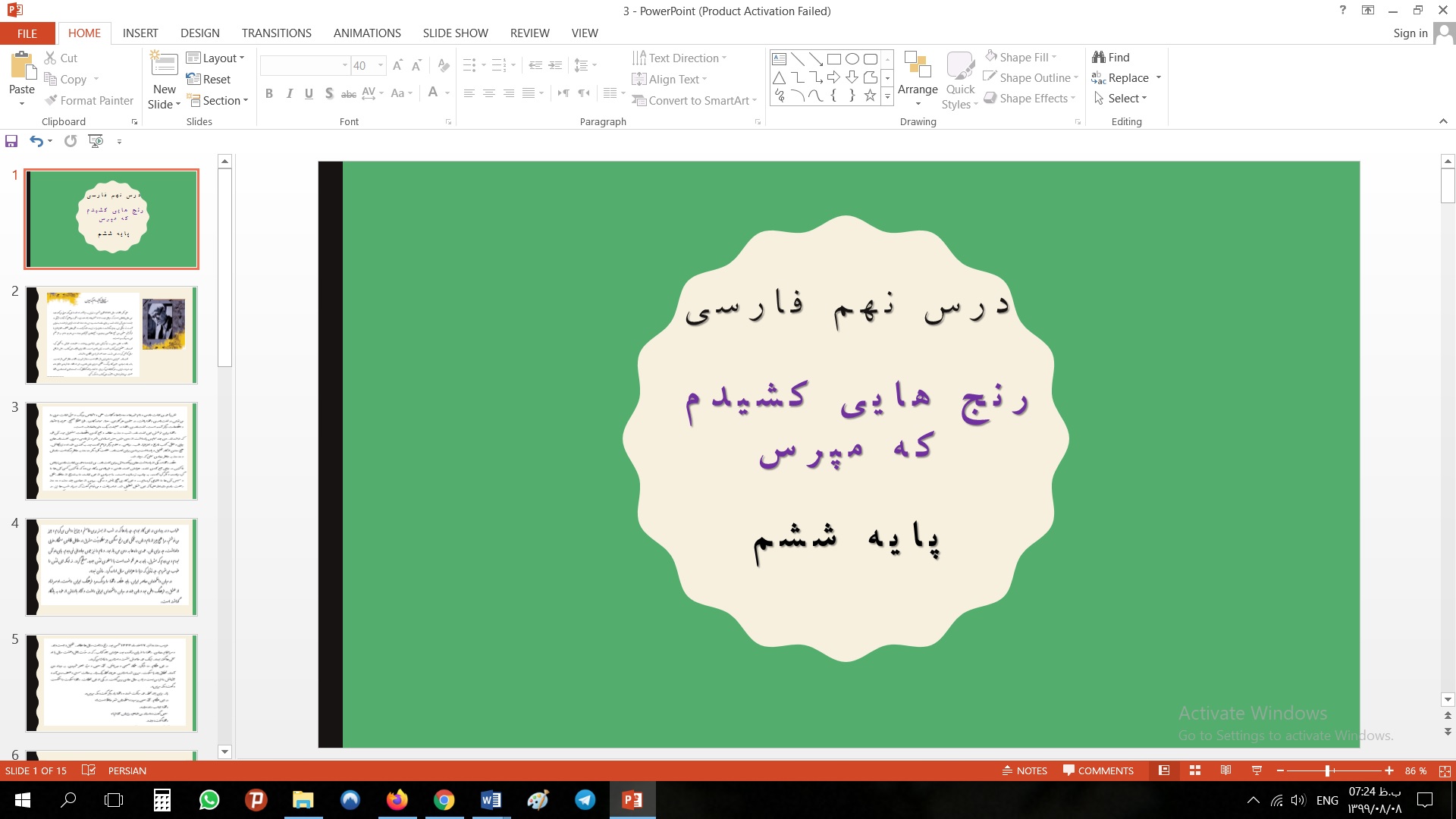Open the Shape Fill dropdown

(1021, 57)
